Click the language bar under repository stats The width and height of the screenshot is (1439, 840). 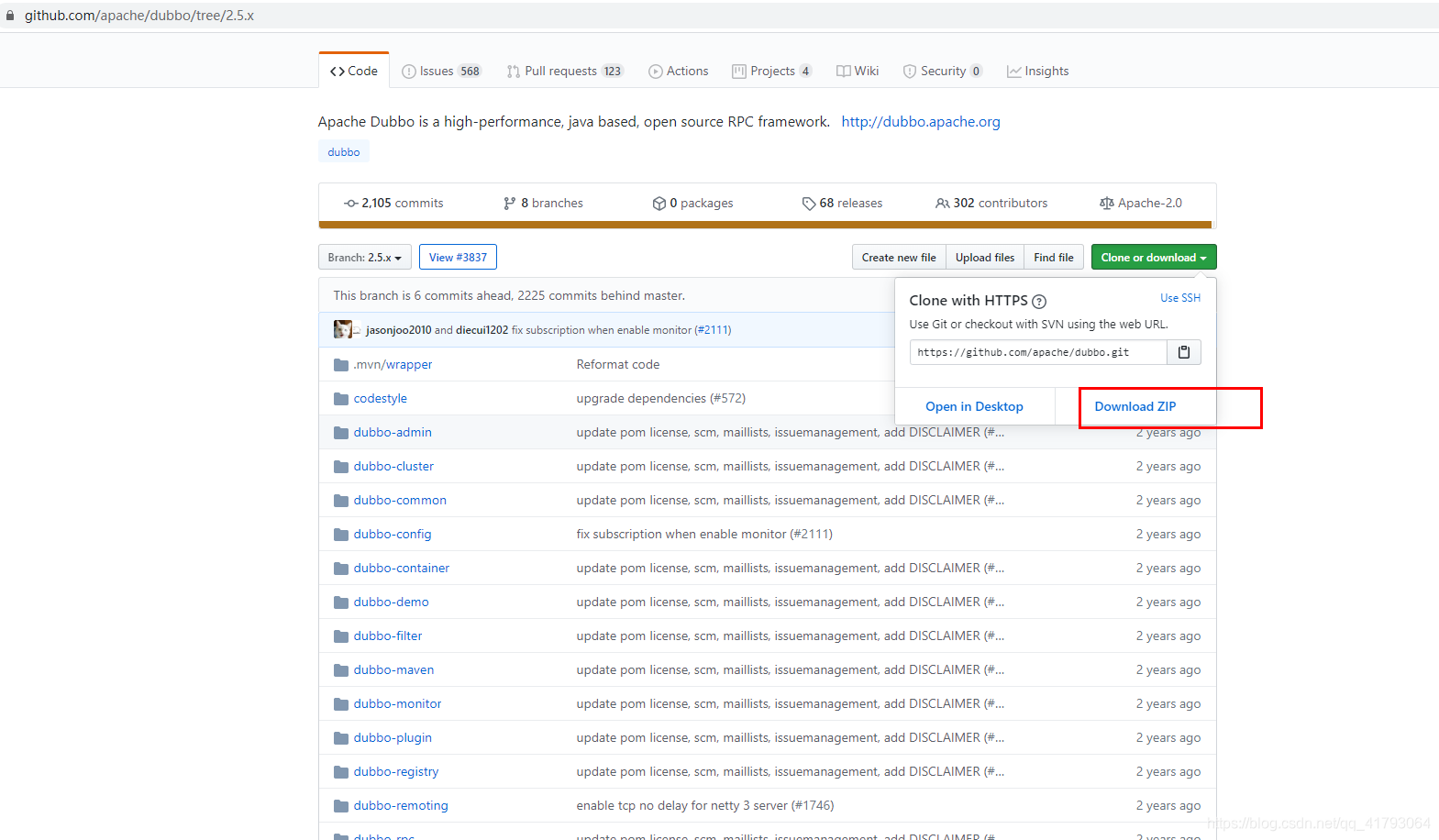(765, 225)
